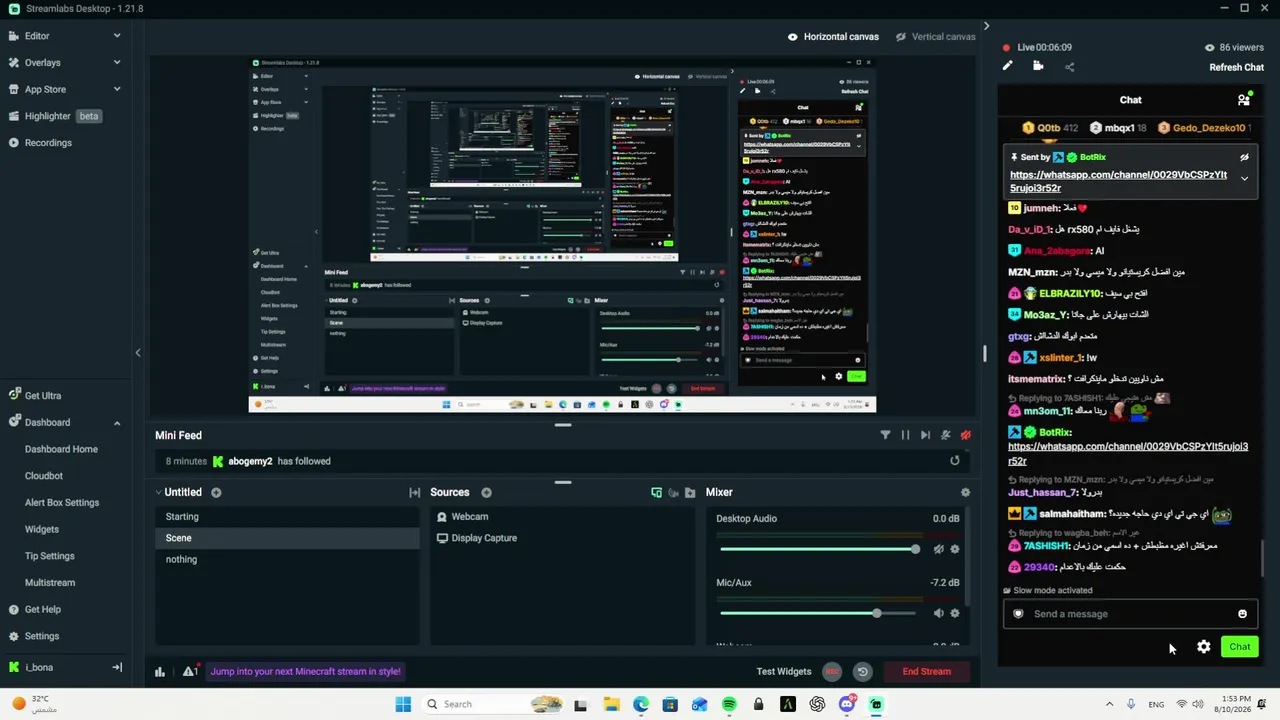Toggle mute for event alerts in Mini Feed
1280x720 pixels.
tap(945, 435)
